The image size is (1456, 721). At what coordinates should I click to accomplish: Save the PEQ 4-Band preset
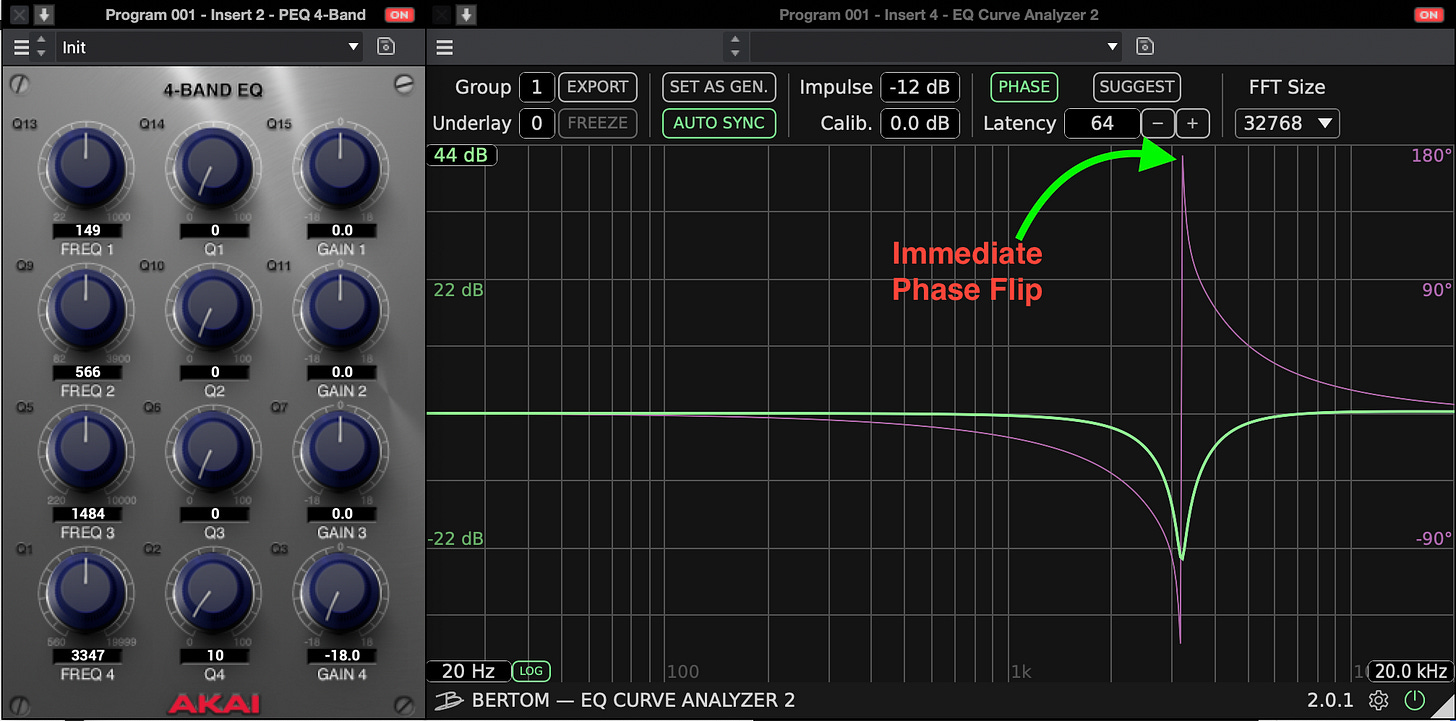(386, 47)
